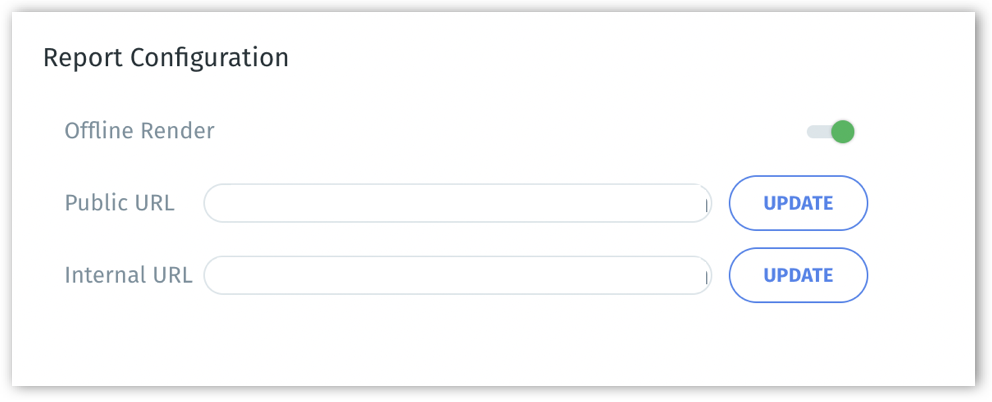992x402 pixels.
Task: Disable offline rendering with the green switch
Action: tap(832, 131)
